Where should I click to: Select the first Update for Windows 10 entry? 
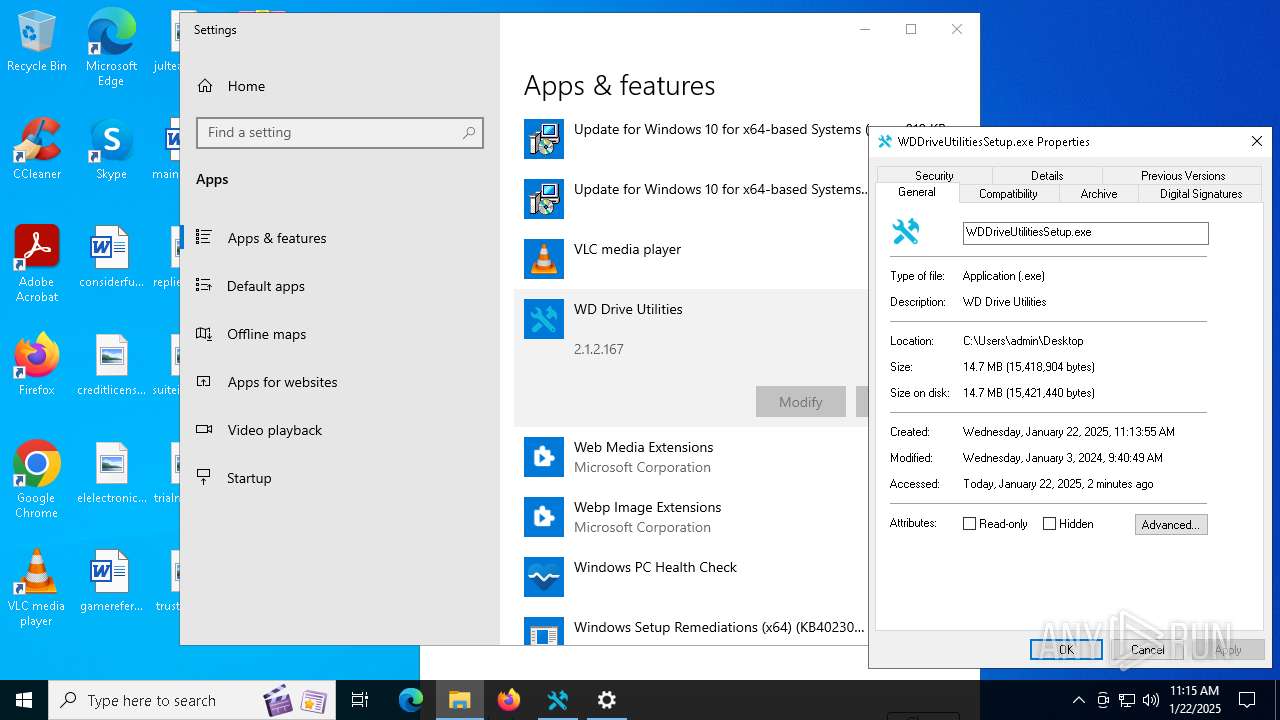pyautogui.click(x=690, y=139)
